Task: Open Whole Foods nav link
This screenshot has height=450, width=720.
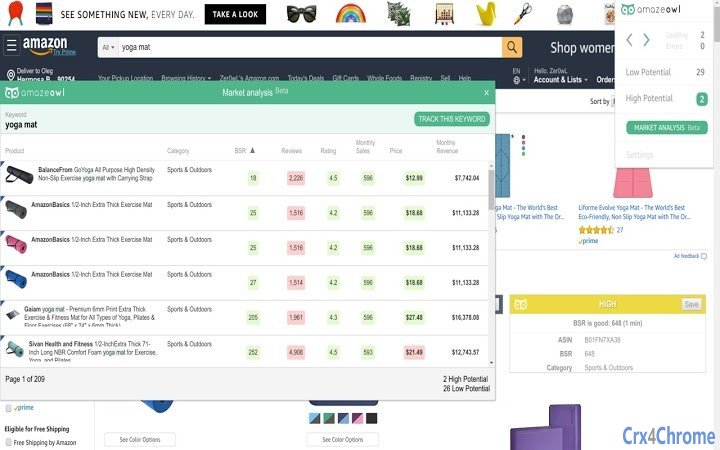Action: (384, 78)
